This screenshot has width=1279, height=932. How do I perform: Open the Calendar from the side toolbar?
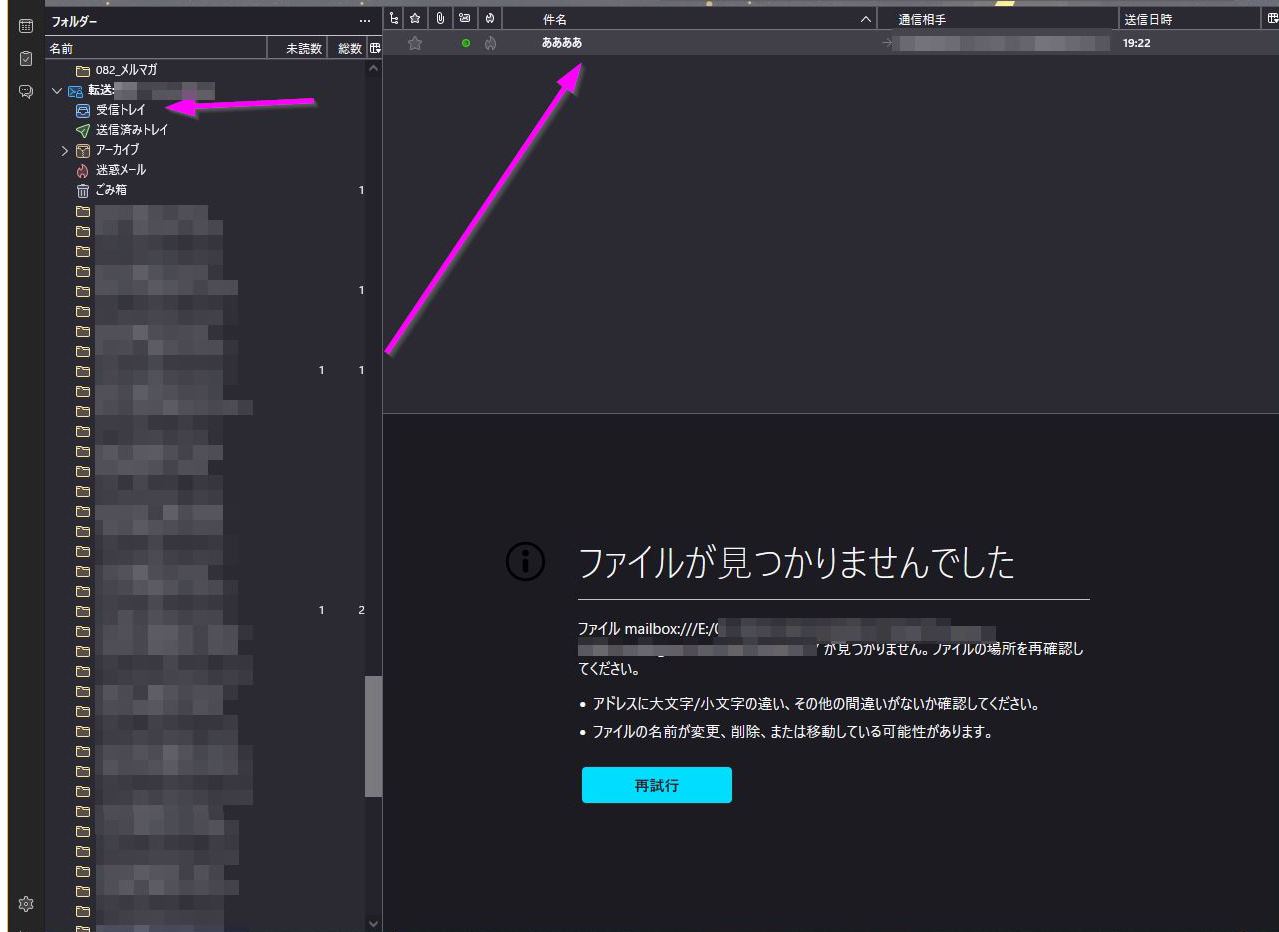(26, 26)
